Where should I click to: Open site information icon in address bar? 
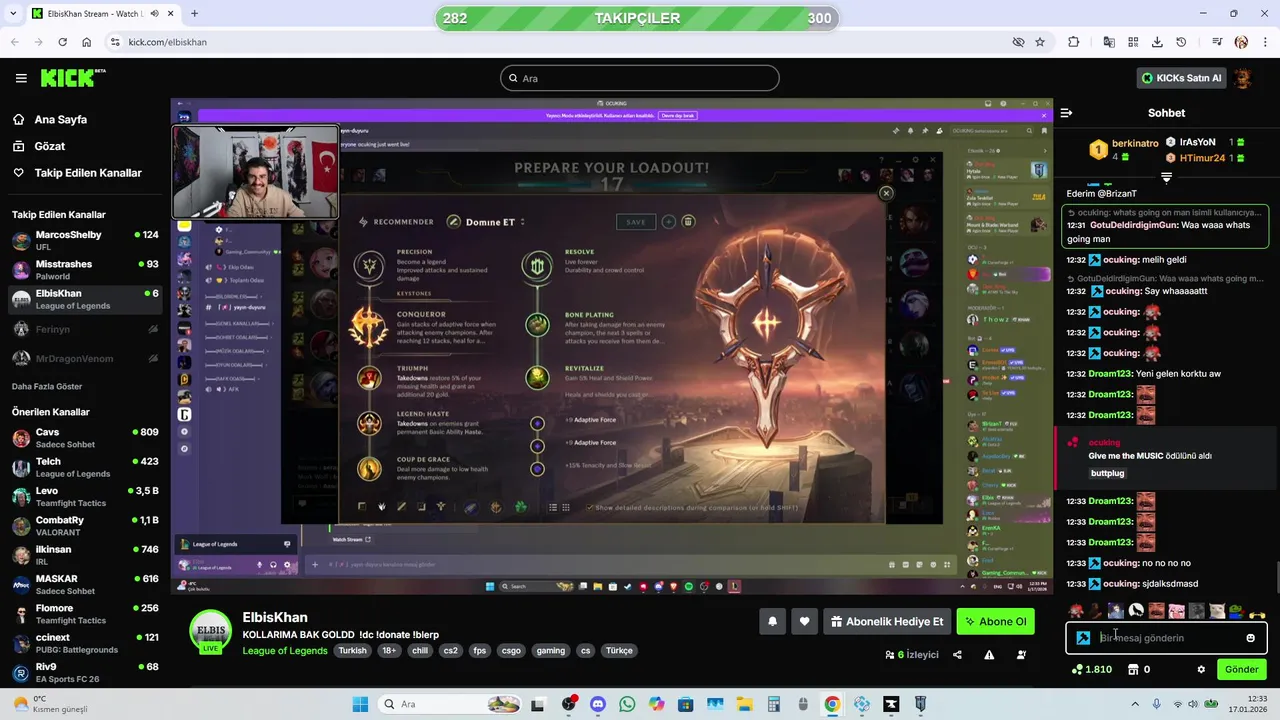(x=115, y=42)
